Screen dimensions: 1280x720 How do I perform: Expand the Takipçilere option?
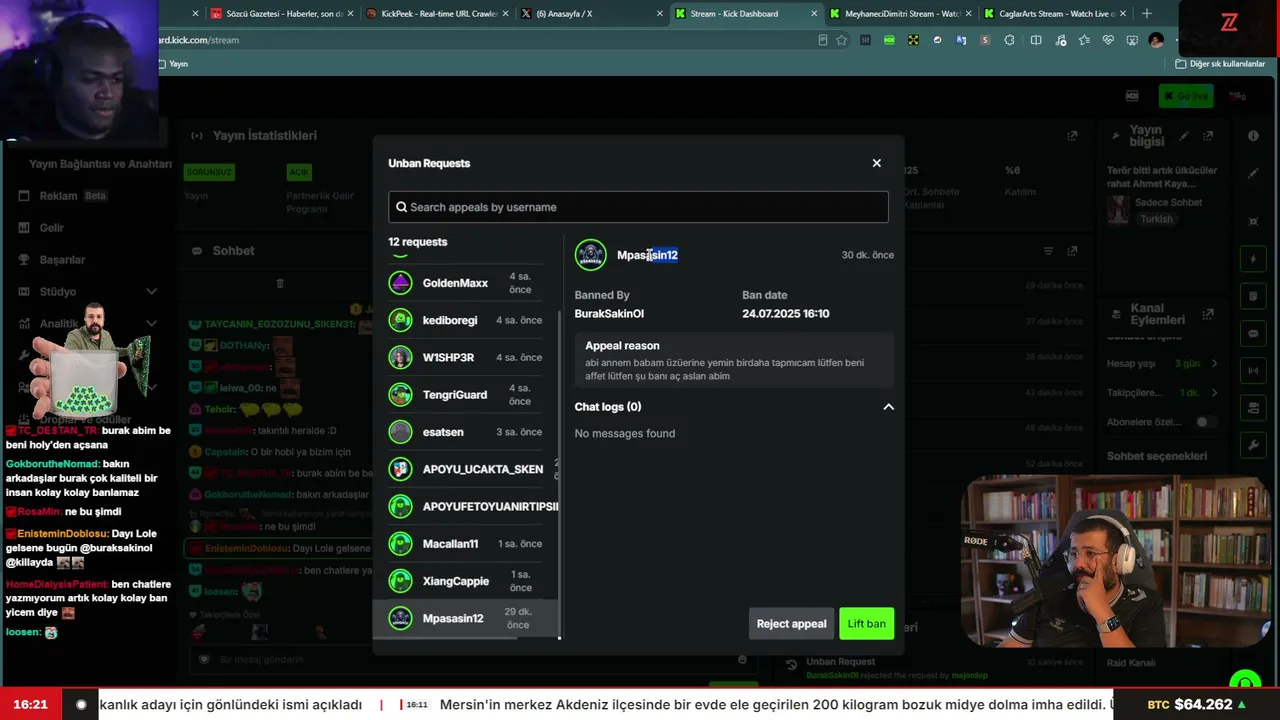1214,393
